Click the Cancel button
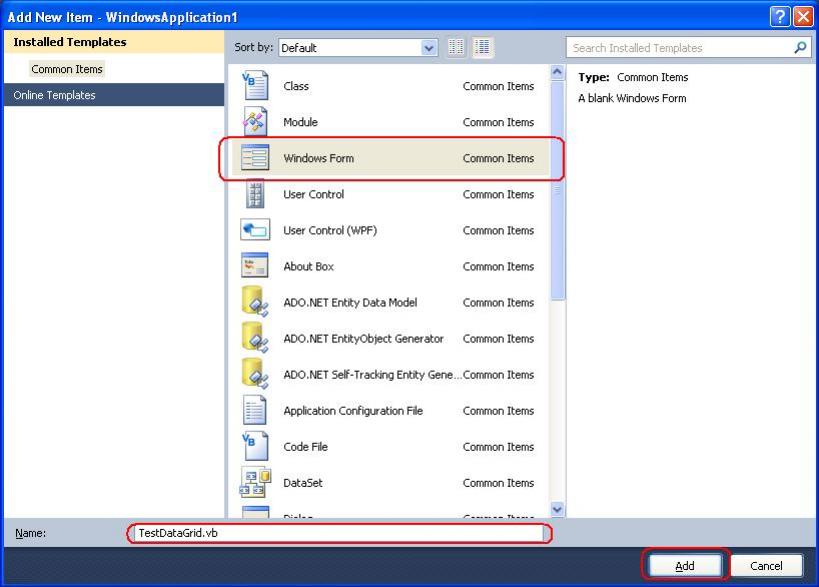The height and width of the screenshot is (587, 819). [767, 564]
